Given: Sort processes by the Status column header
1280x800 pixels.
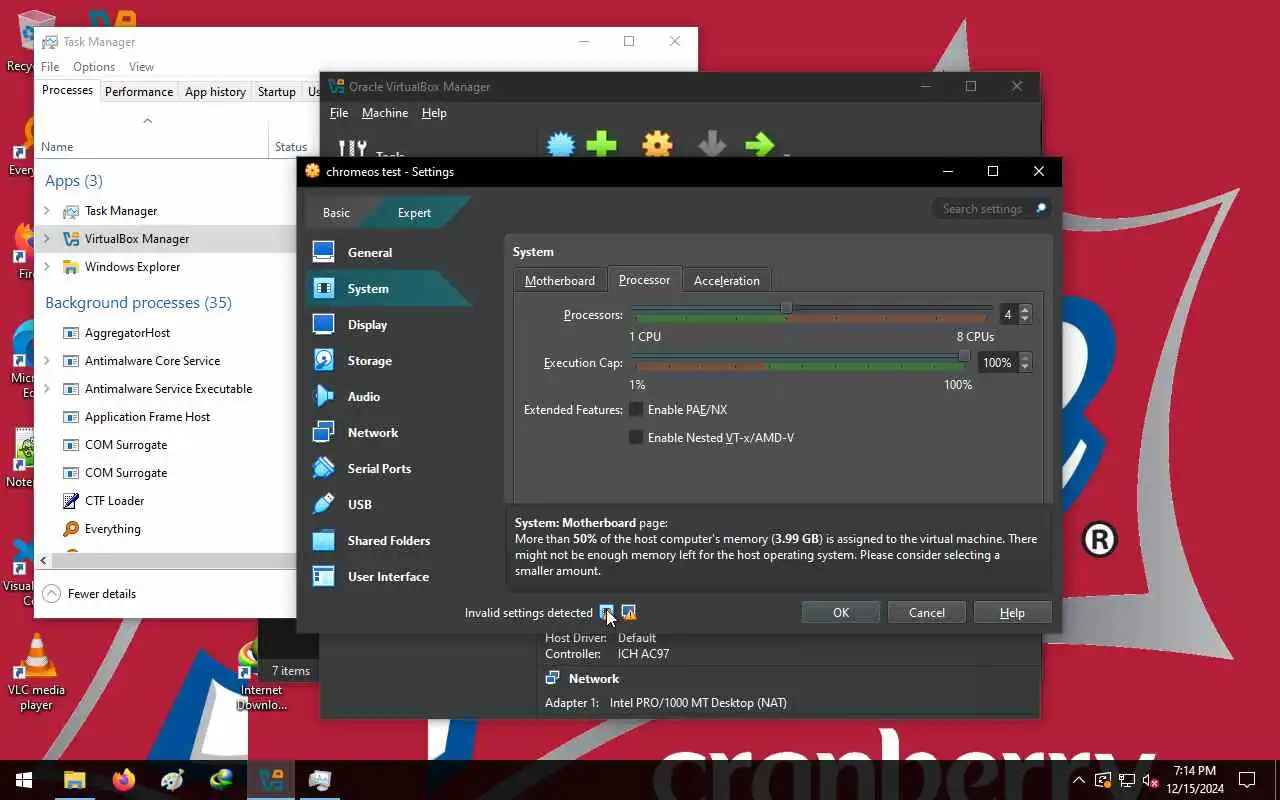Looking at the screenshot, I should [x=290, y=146].
